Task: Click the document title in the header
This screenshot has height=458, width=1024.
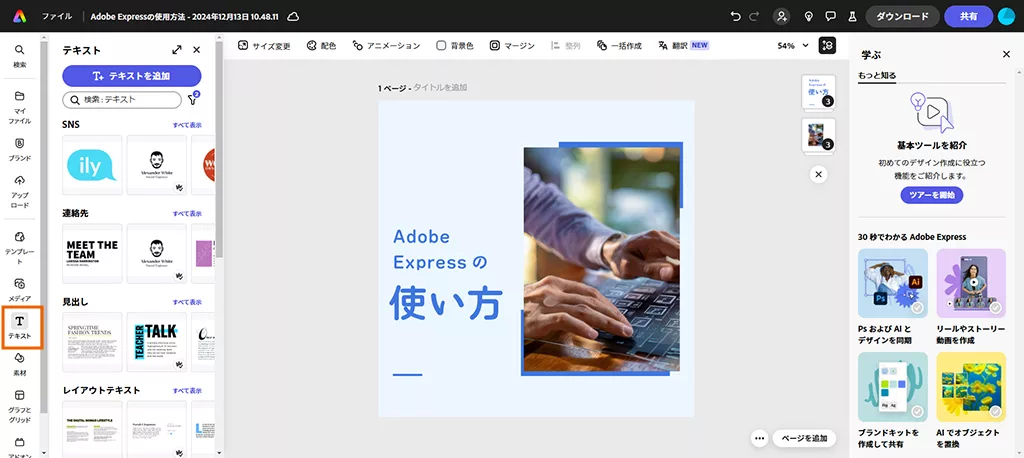Action: click(x=185, y=16)
